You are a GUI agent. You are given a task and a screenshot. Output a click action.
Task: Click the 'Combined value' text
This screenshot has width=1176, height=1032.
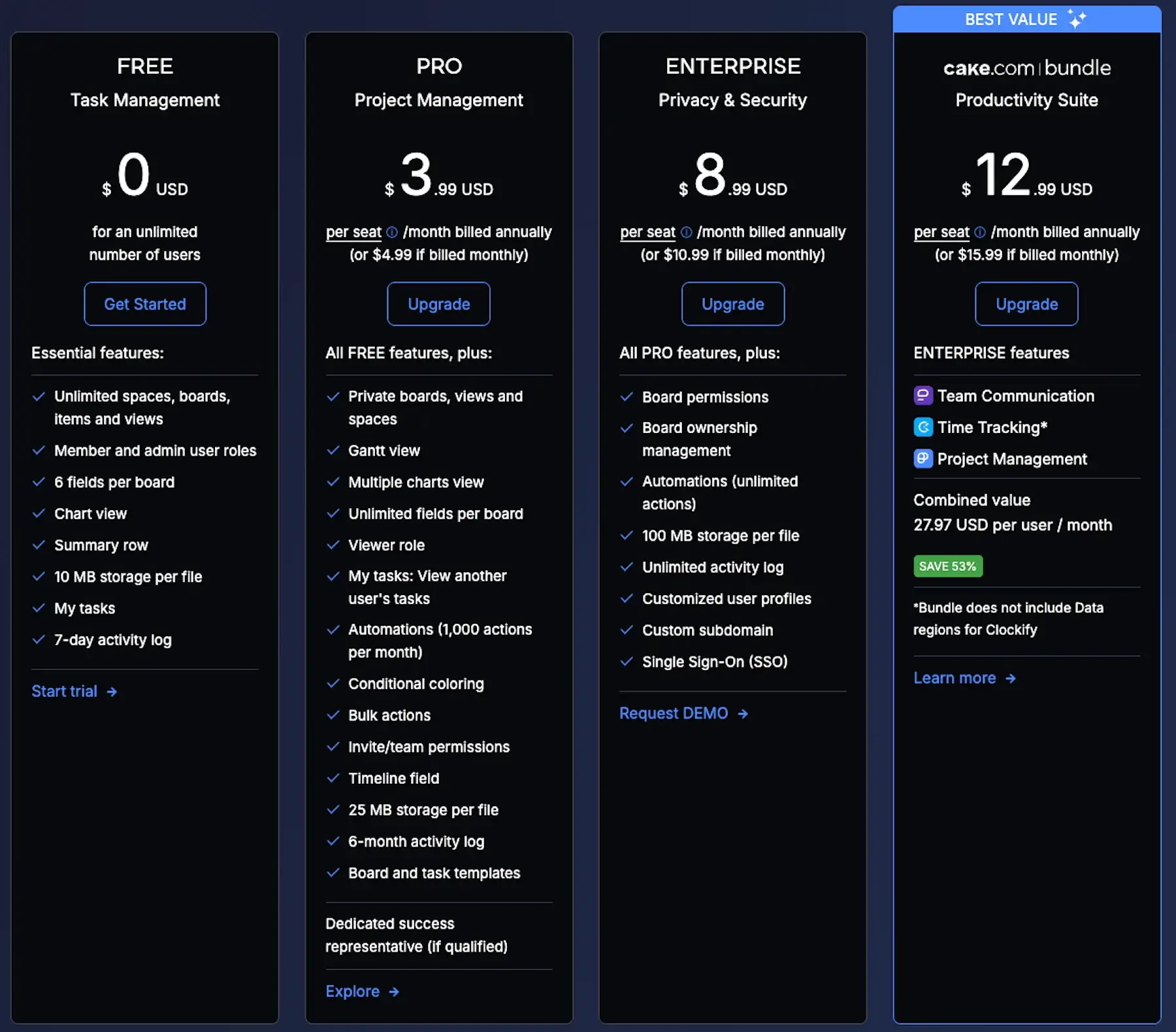click(972, 500)
